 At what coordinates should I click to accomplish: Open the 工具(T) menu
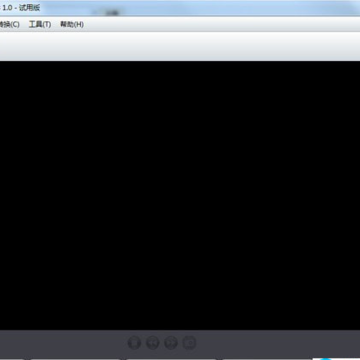[x=40, y=24]
